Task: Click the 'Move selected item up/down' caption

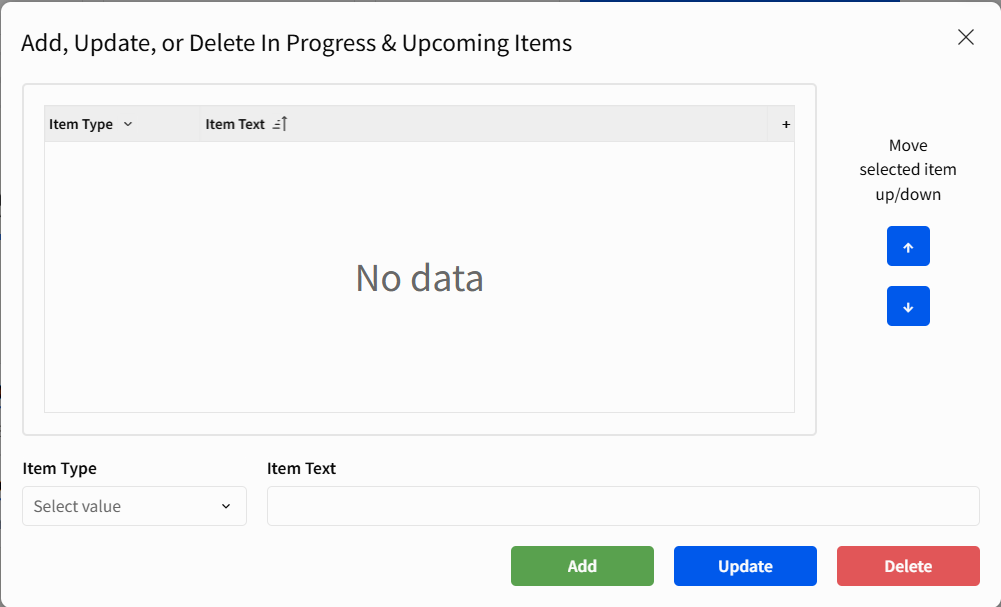Action: point(908,170)
